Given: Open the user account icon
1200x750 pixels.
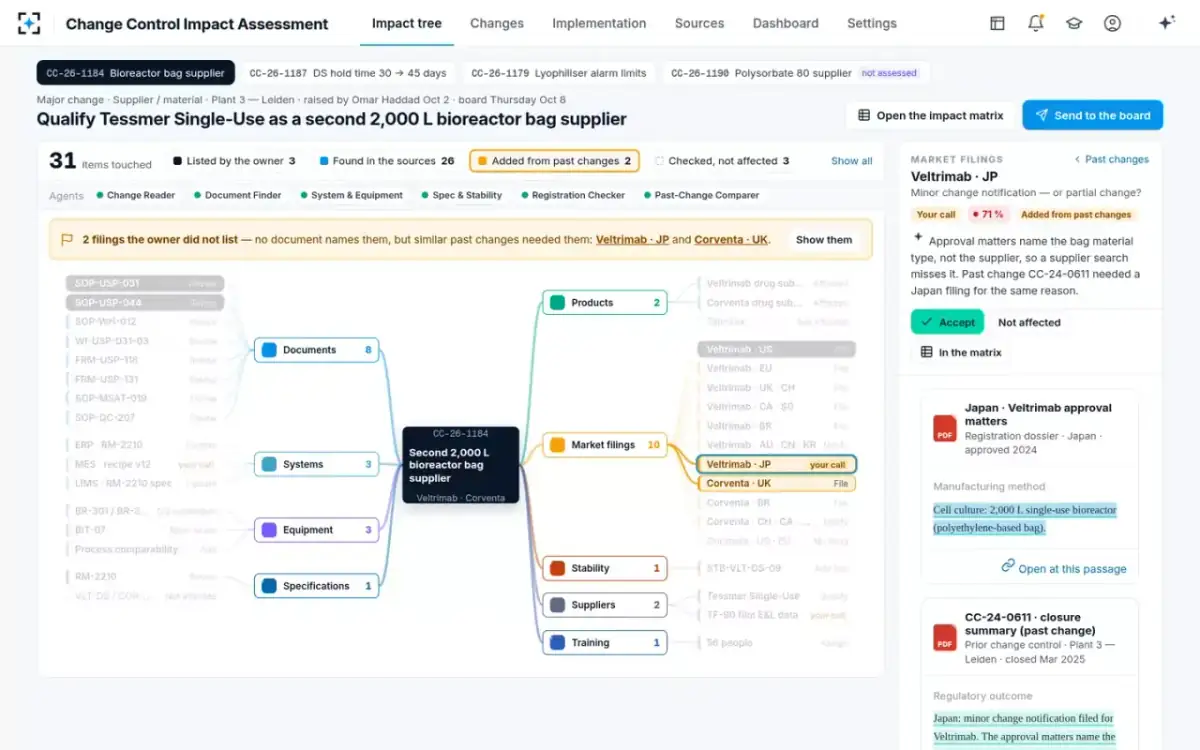Looking at the screenshot, I should [1112, 23].
